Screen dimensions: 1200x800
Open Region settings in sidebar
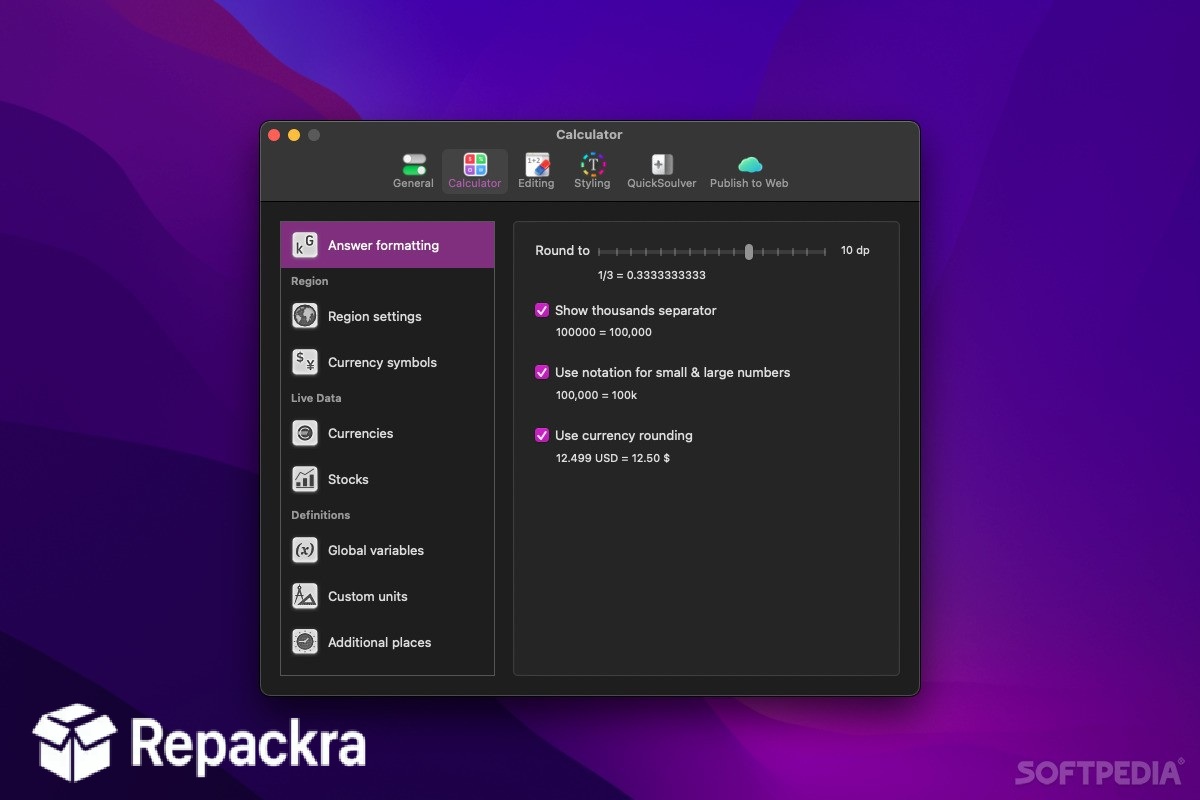click(387, 316)
